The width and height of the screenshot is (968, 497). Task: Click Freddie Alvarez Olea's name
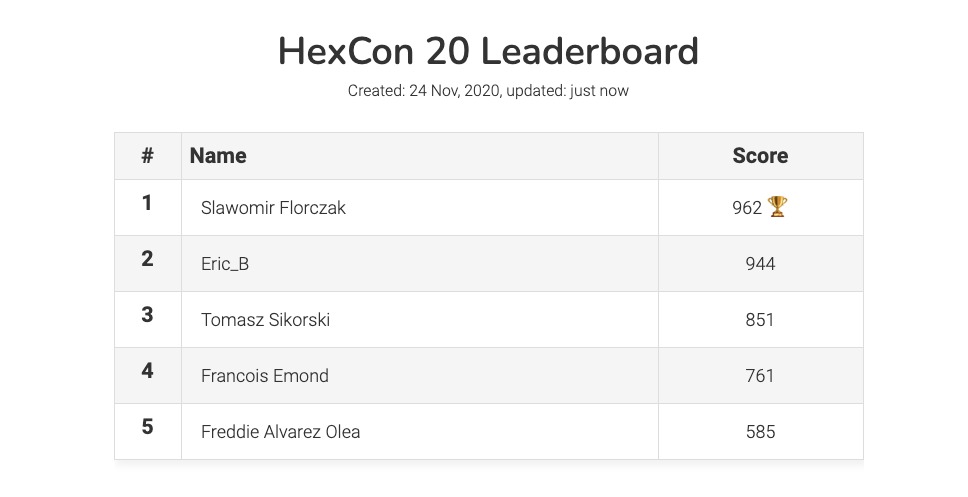click(280, 432)
